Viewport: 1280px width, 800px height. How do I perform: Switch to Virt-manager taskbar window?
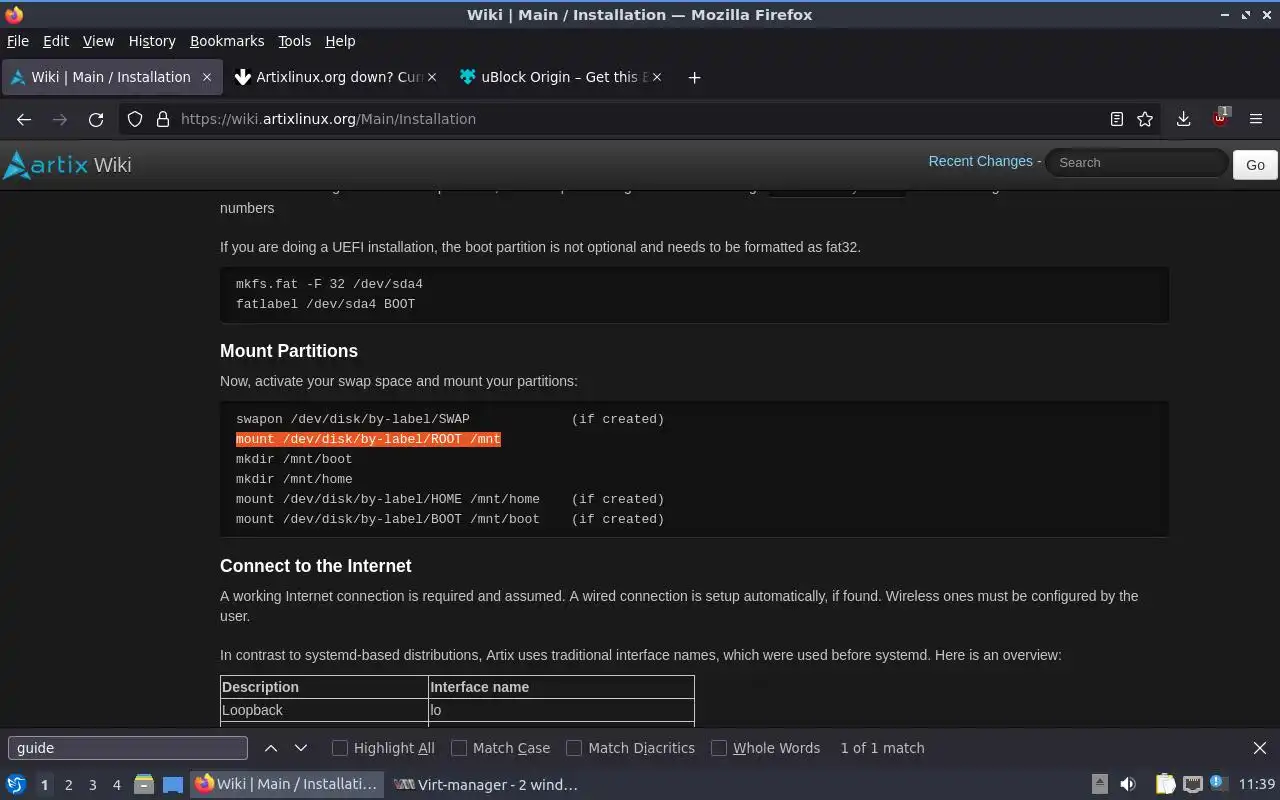tap(485, 785)
